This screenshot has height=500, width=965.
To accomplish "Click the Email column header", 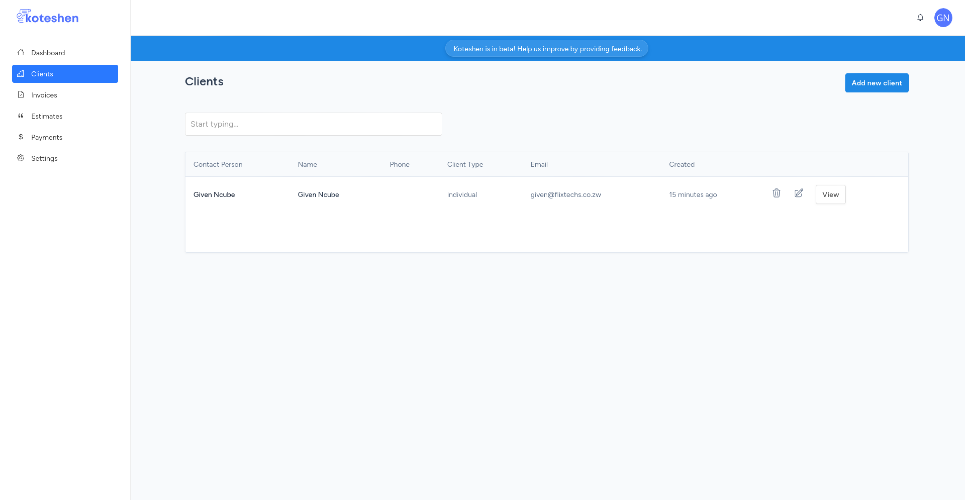I will 539,164.
